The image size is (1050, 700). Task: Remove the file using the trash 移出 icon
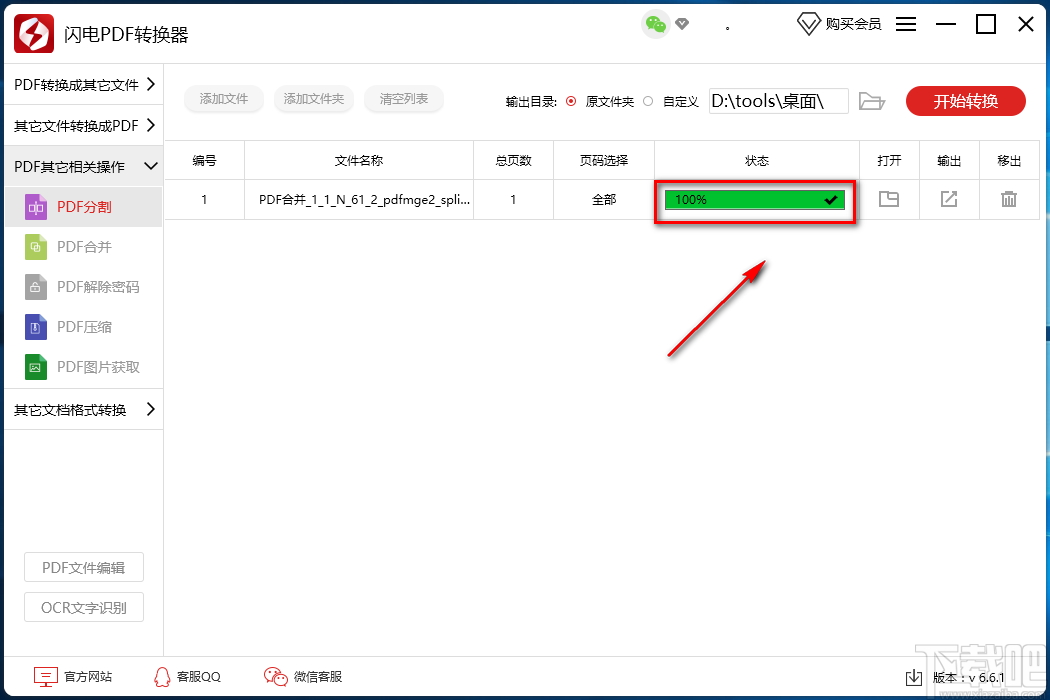tap(1009, 199)
